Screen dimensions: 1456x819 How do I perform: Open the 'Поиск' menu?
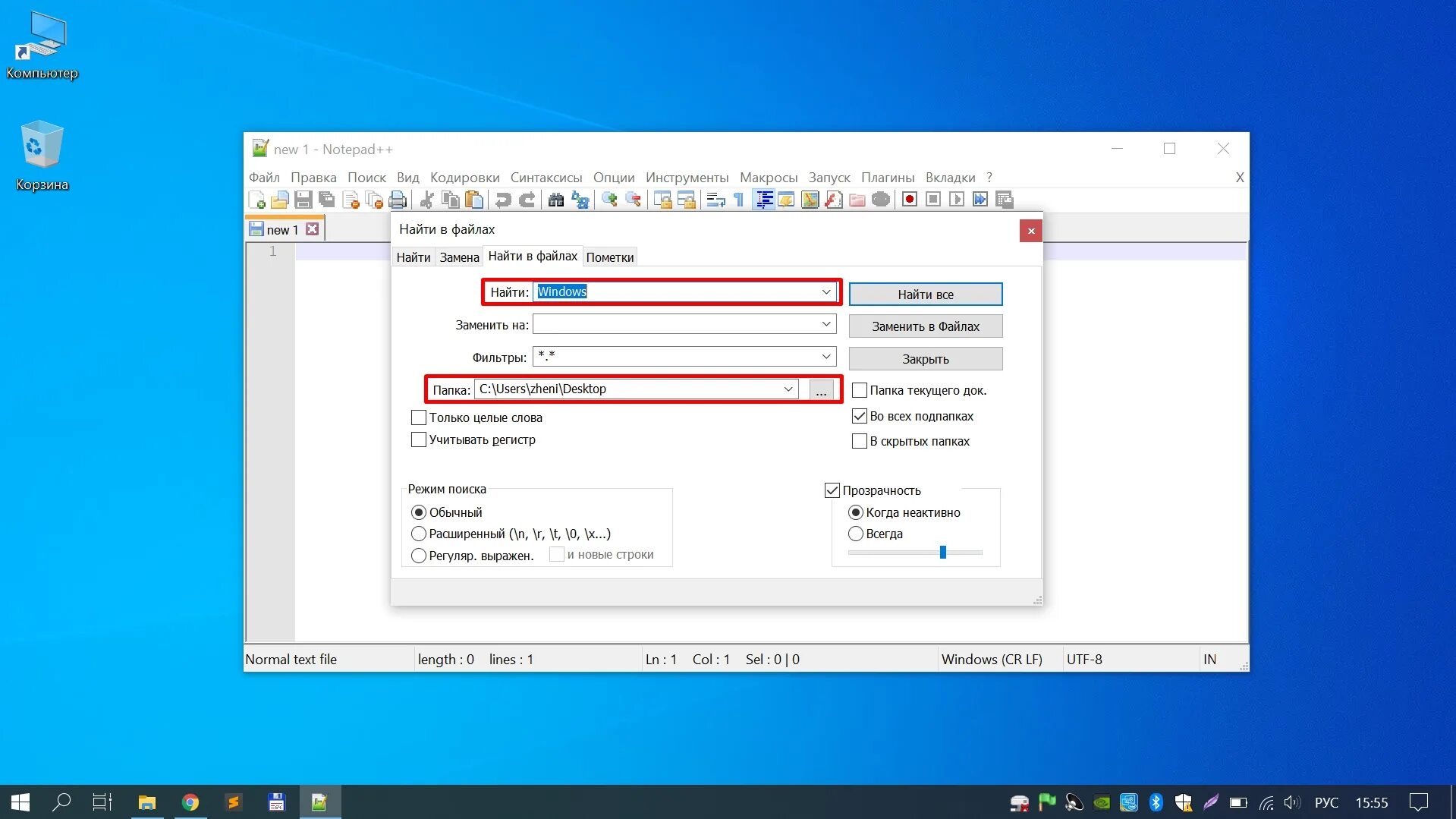366,177
